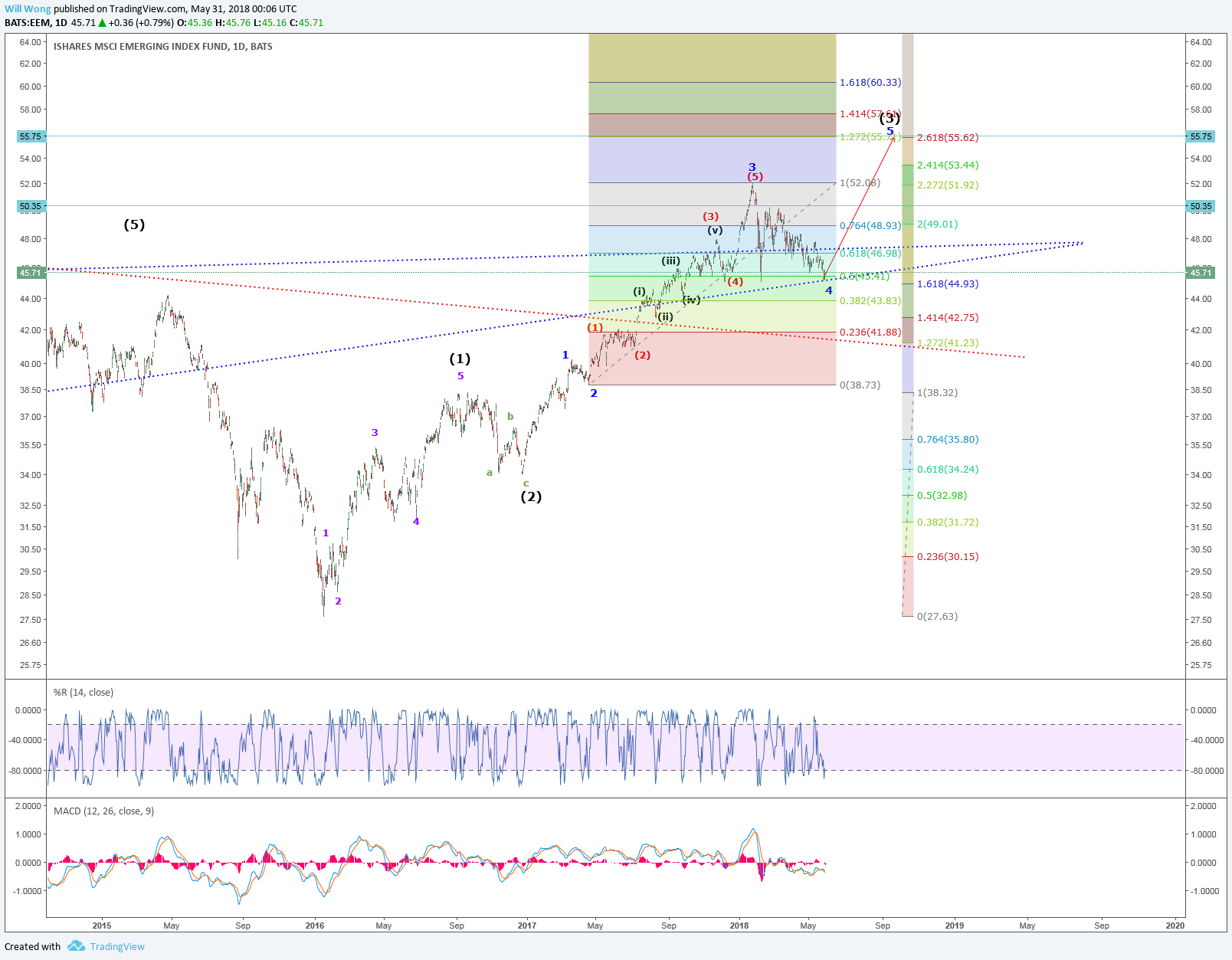
Task: Click the 1.618(44.93) Fibonacci level label
Action: click(x=948, y=284)
